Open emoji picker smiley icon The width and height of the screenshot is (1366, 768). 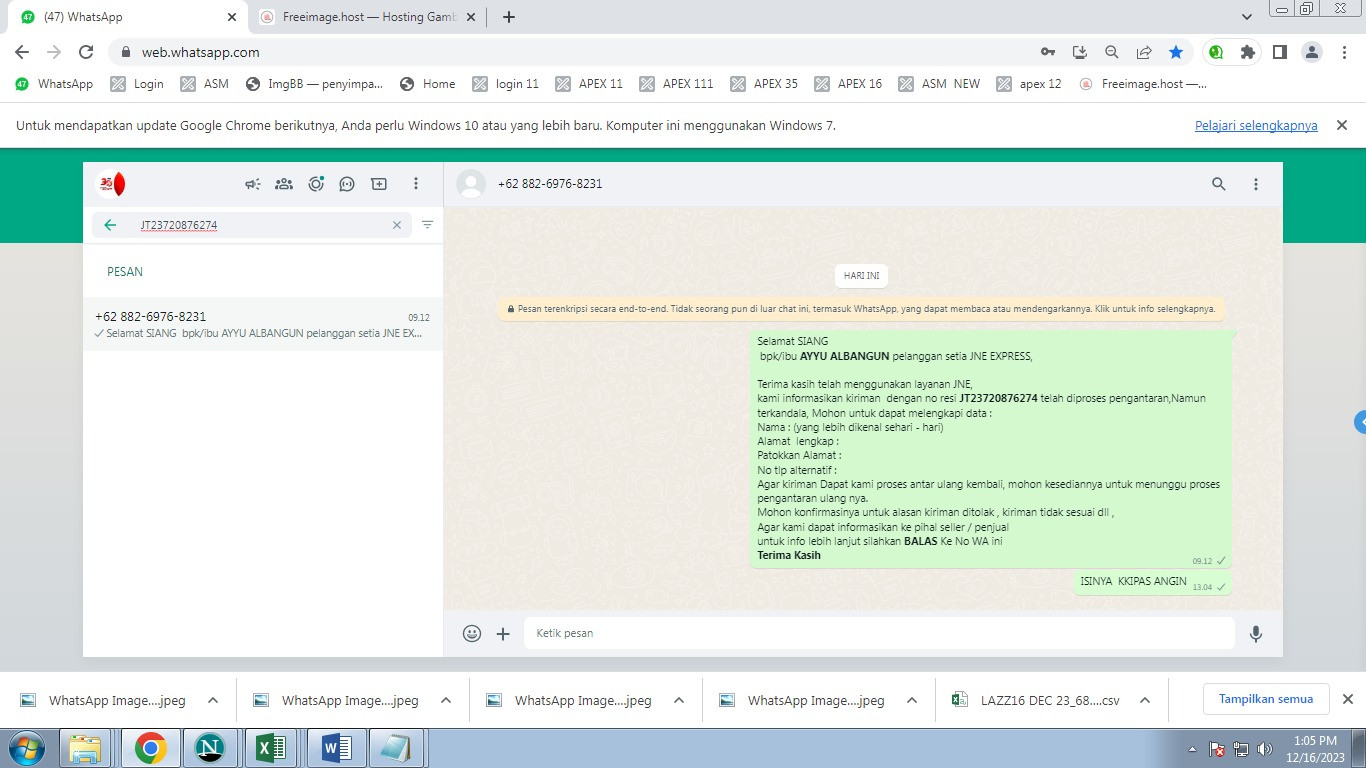pos(472,633)
